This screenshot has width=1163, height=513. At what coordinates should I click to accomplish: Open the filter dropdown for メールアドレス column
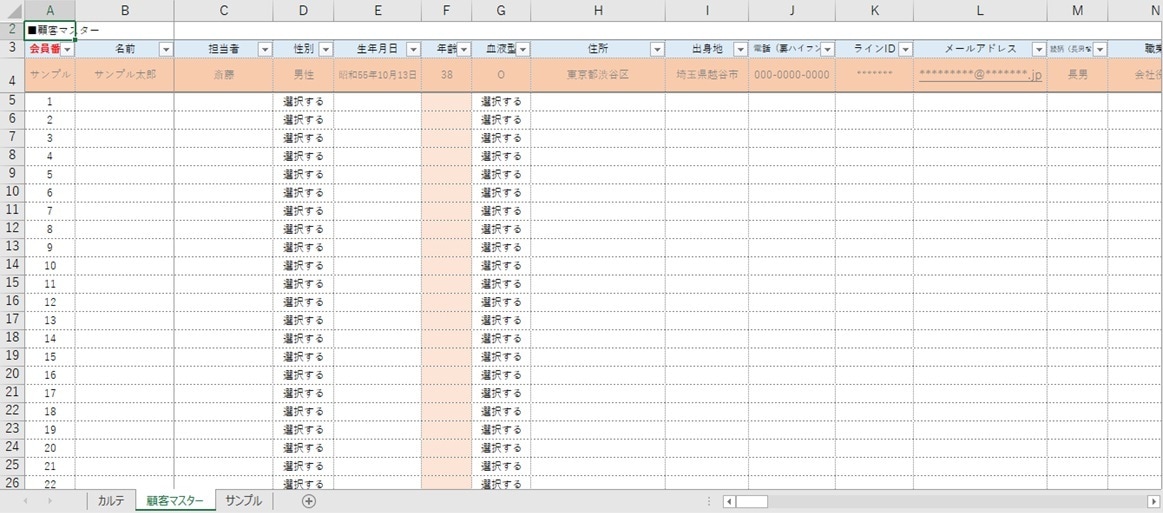pos(1039,49)
